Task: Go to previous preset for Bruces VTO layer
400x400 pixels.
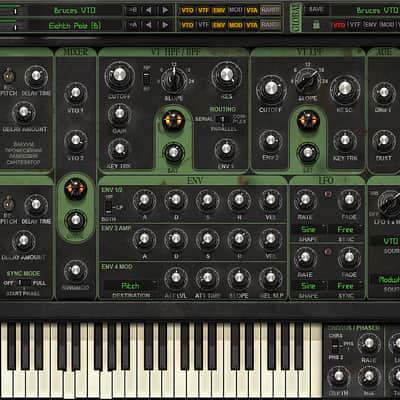Action: (x=148, y=10)
